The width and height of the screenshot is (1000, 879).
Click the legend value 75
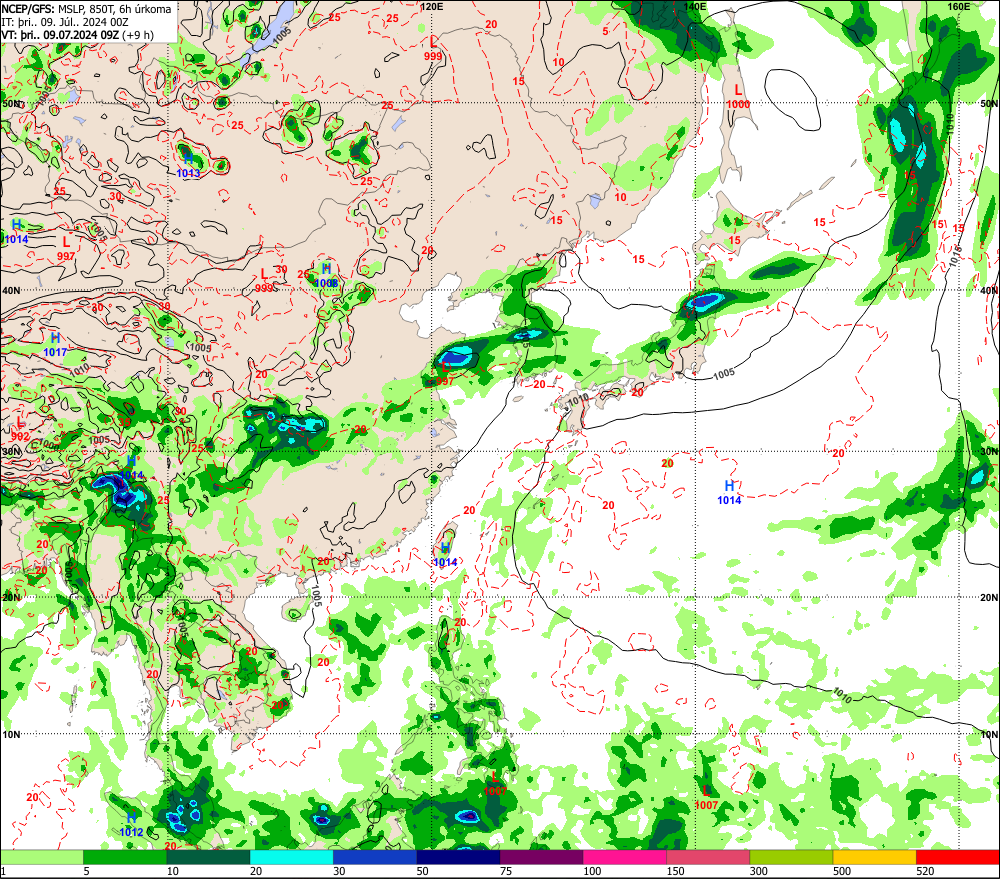tap(506, 871)
